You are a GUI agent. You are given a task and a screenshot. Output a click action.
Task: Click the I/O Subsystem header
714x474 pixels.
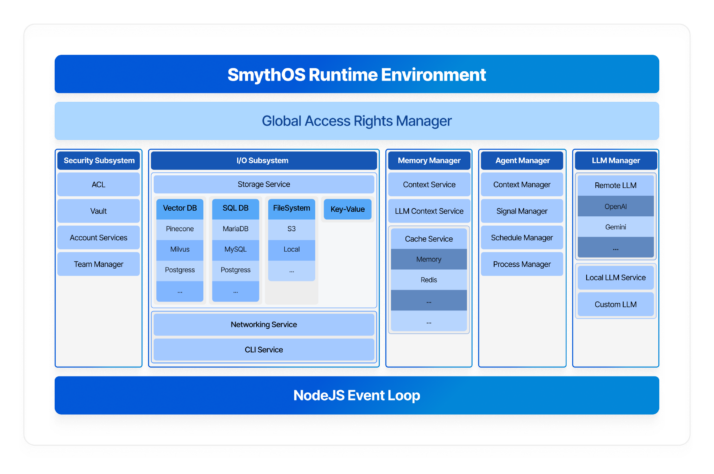pyautogui.click(x=264, y=160)
